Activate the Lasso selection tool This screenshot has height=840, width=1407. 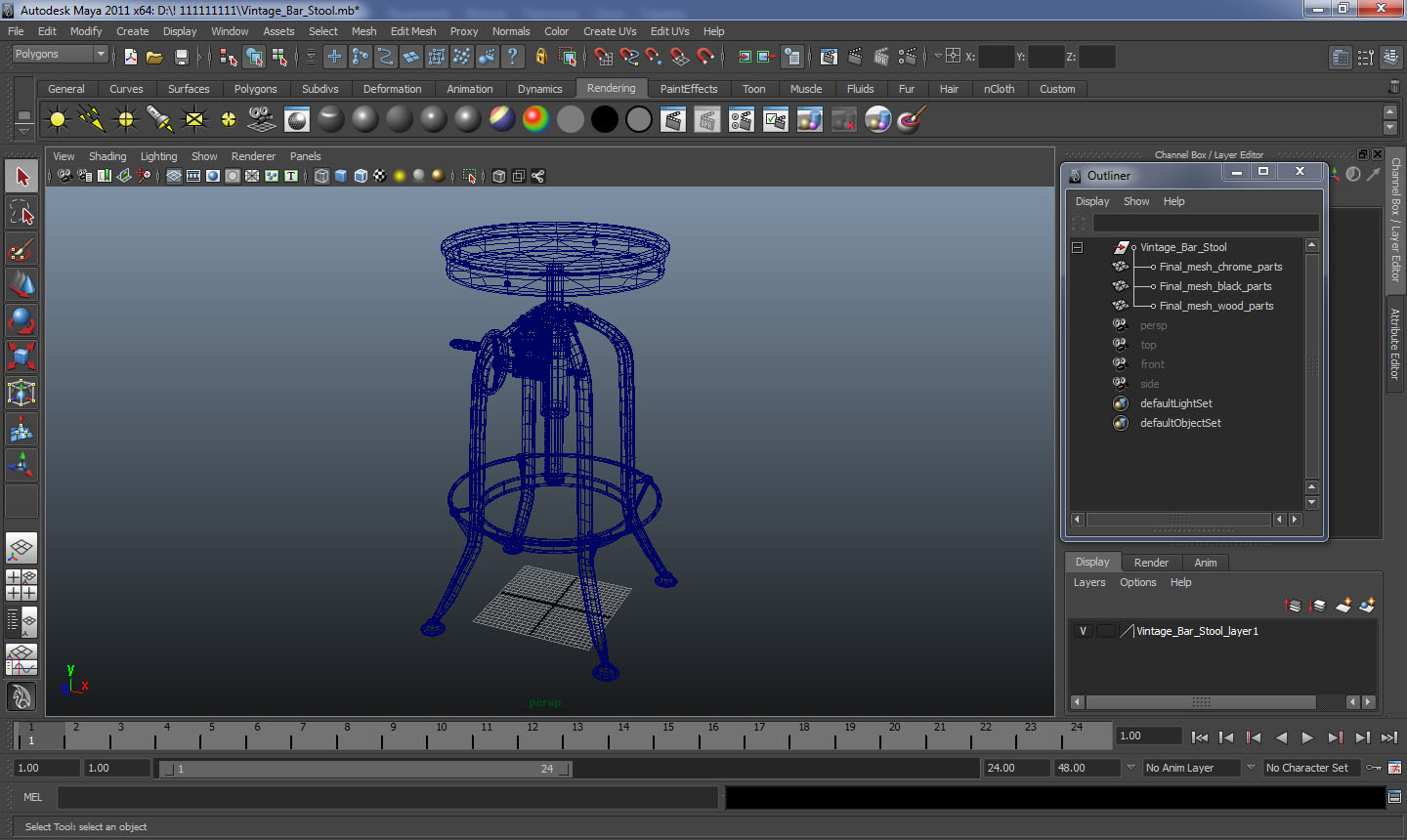[x=21, y=212]
